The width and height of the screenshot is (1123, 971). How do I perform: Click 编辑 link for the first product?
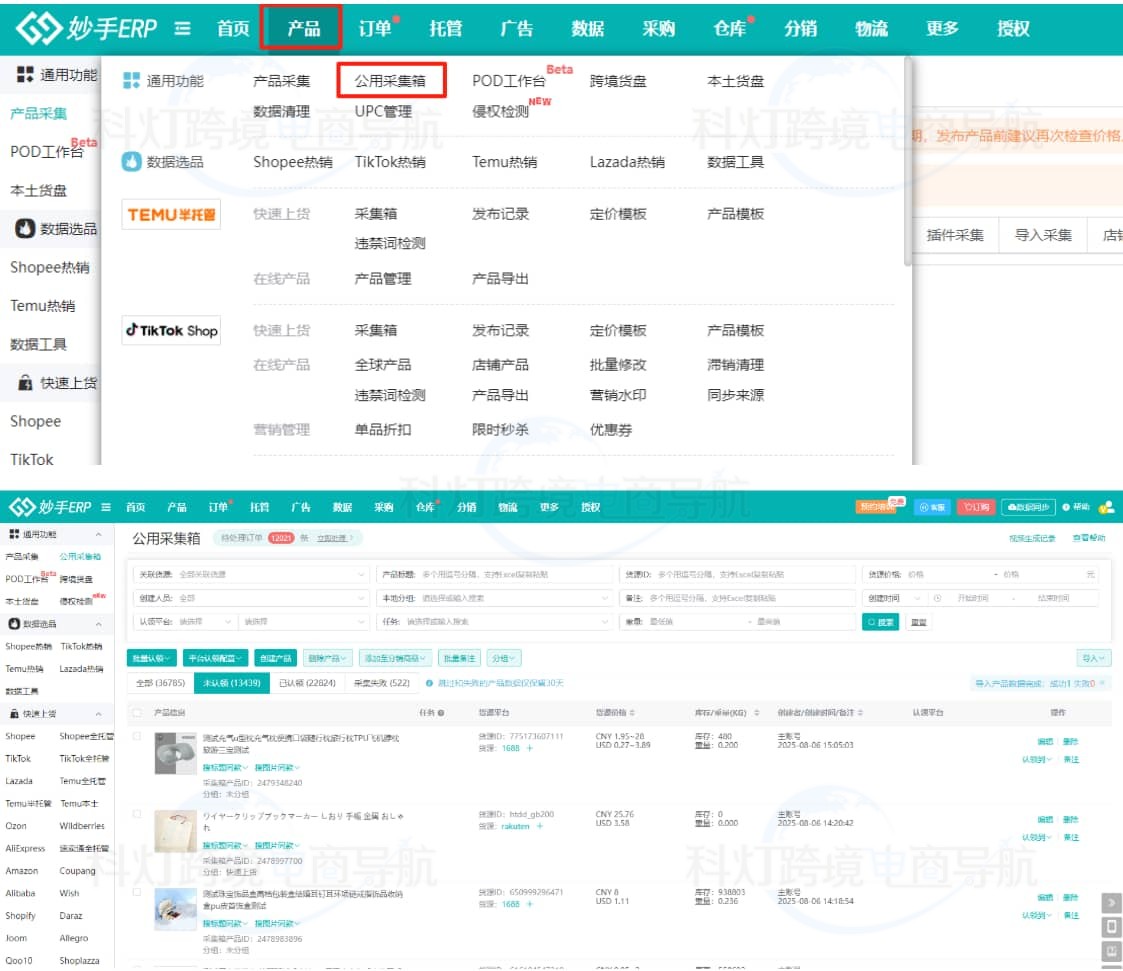pos(1045,742)
